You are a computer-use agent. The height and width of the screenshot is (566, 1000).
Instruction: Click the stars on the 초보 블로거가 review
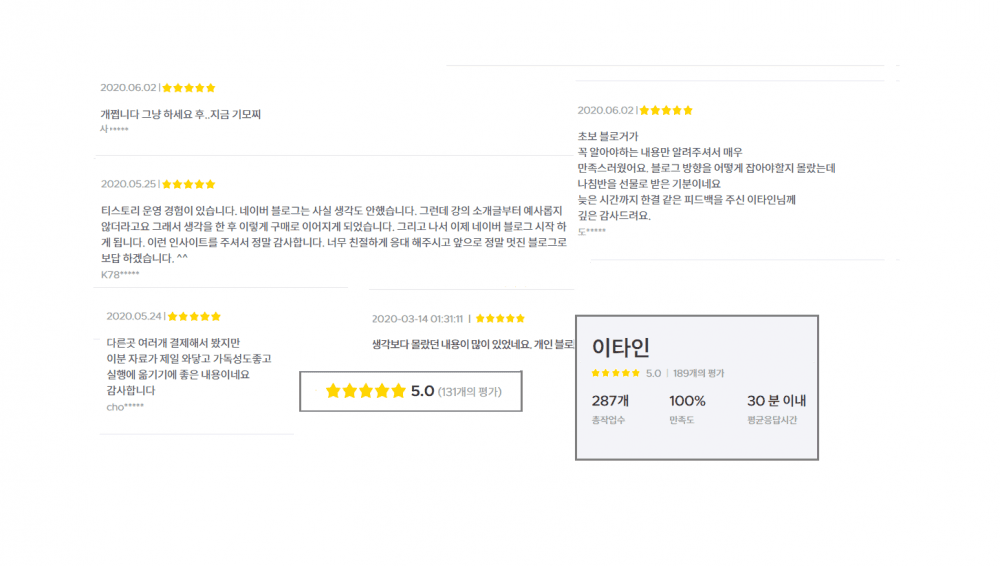pyautogui.click(x=666, y=110)
